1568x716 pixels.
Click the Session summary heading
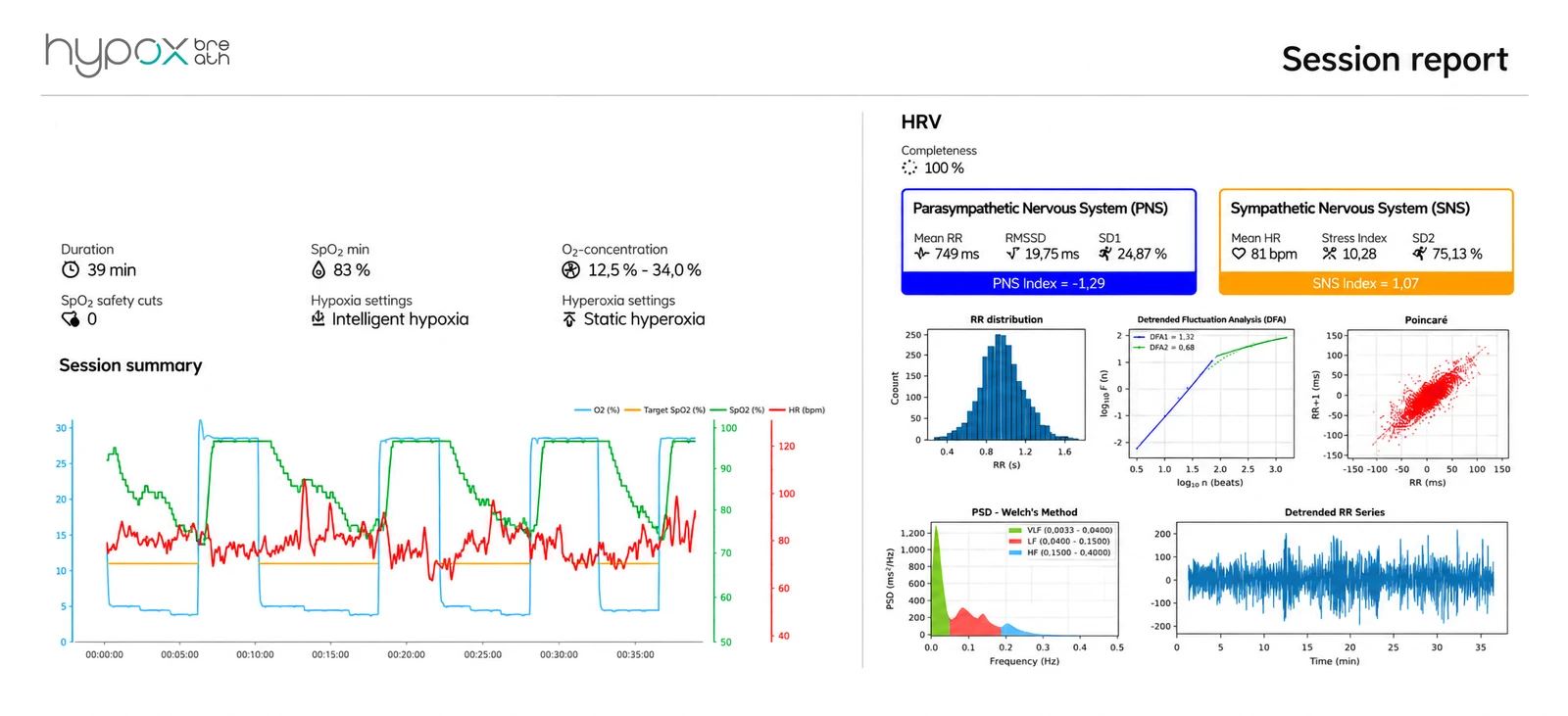click(130, 365)
